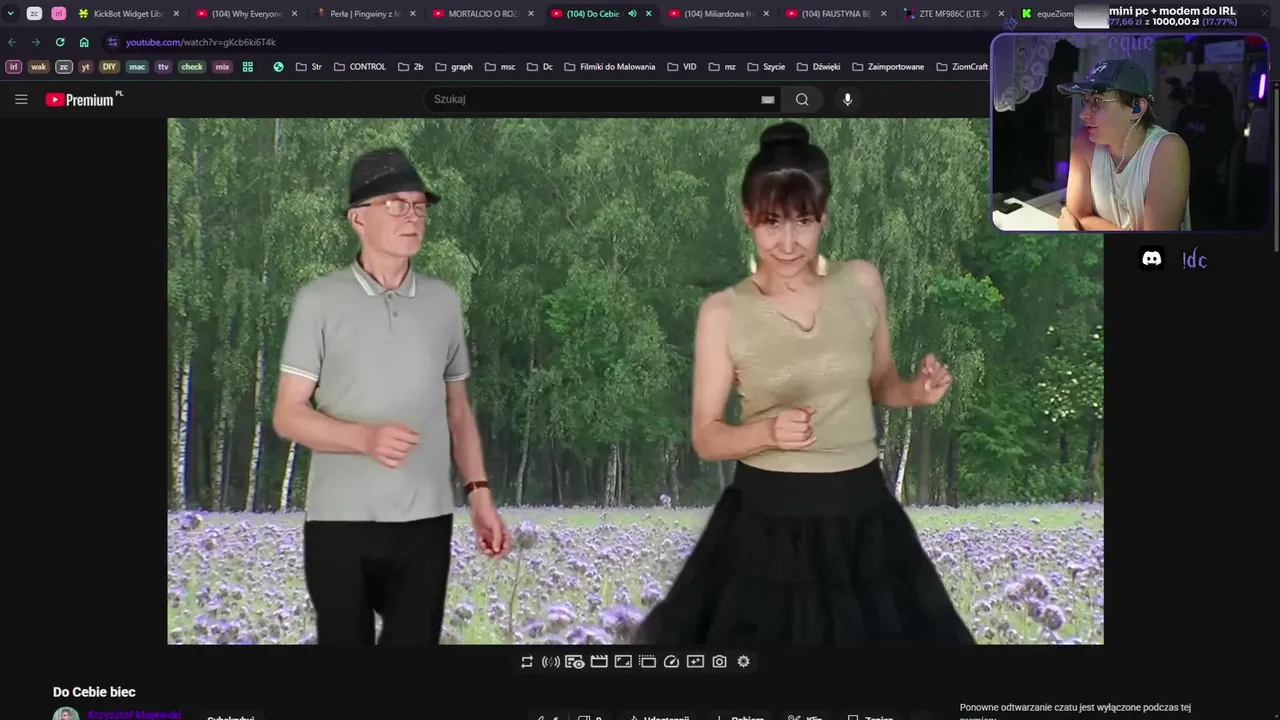Expand the Szycie bookmark folder
Viewport: 1280px width, 720px height.
766,67
